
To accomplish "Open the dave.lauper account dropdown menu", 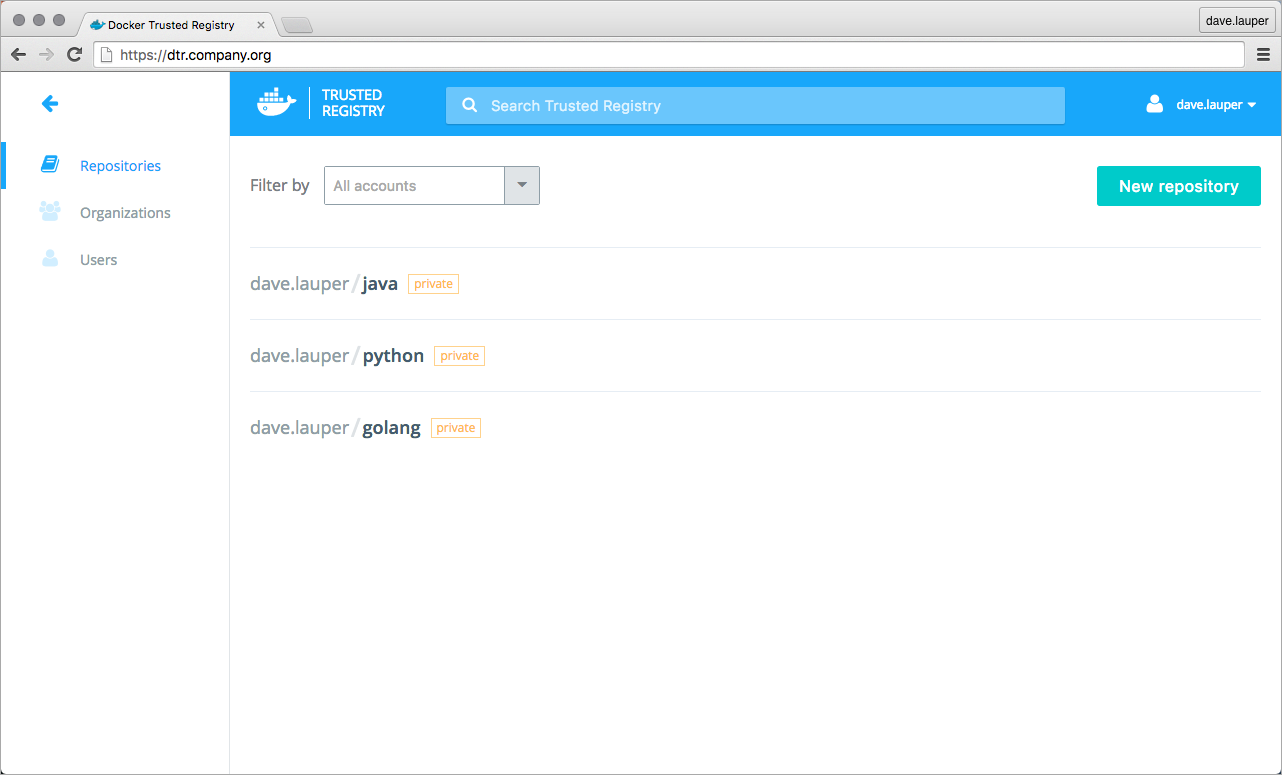I will point(1215,104).
